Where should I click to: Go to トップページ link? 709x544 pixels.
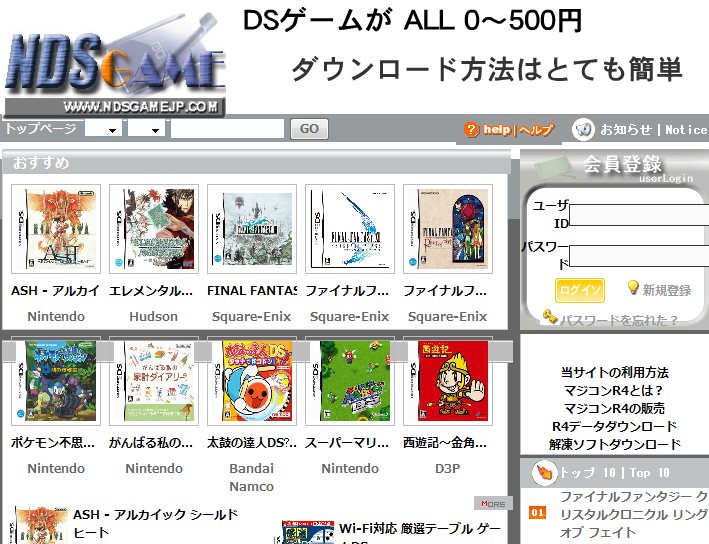(x=41, y=128)
